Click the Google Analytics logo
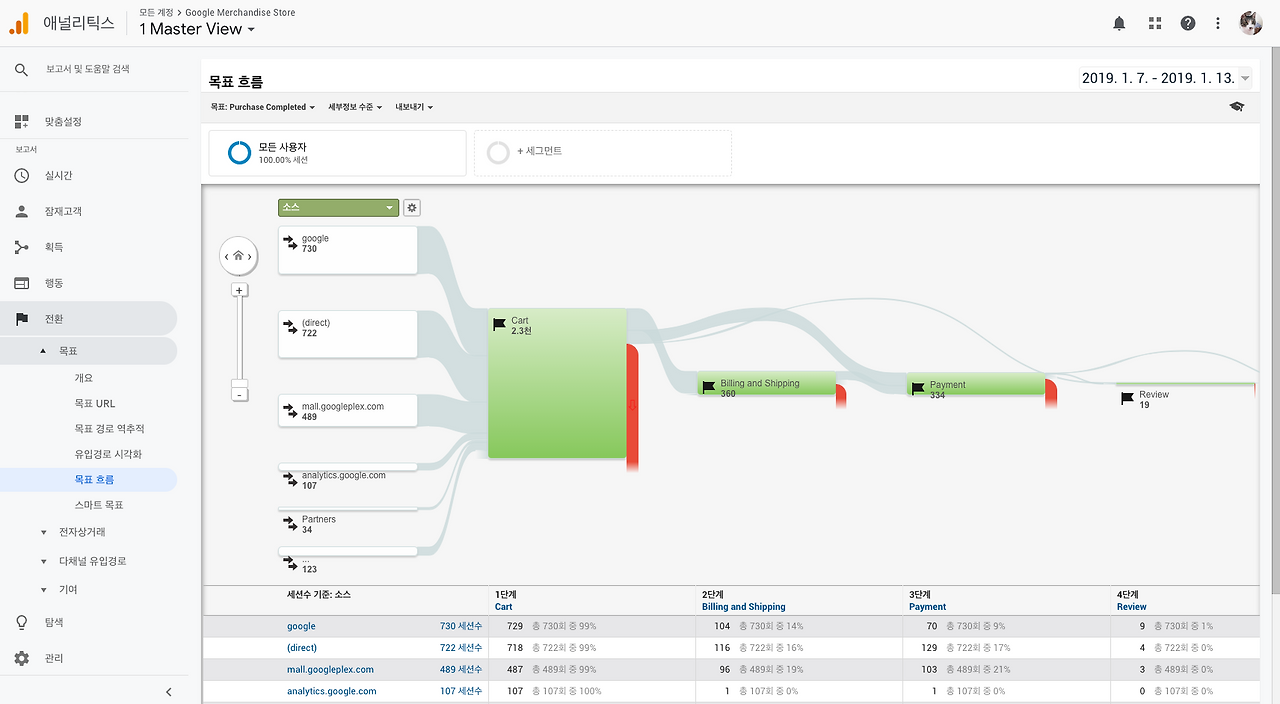 pyautogui.click(x=18, y=23)
